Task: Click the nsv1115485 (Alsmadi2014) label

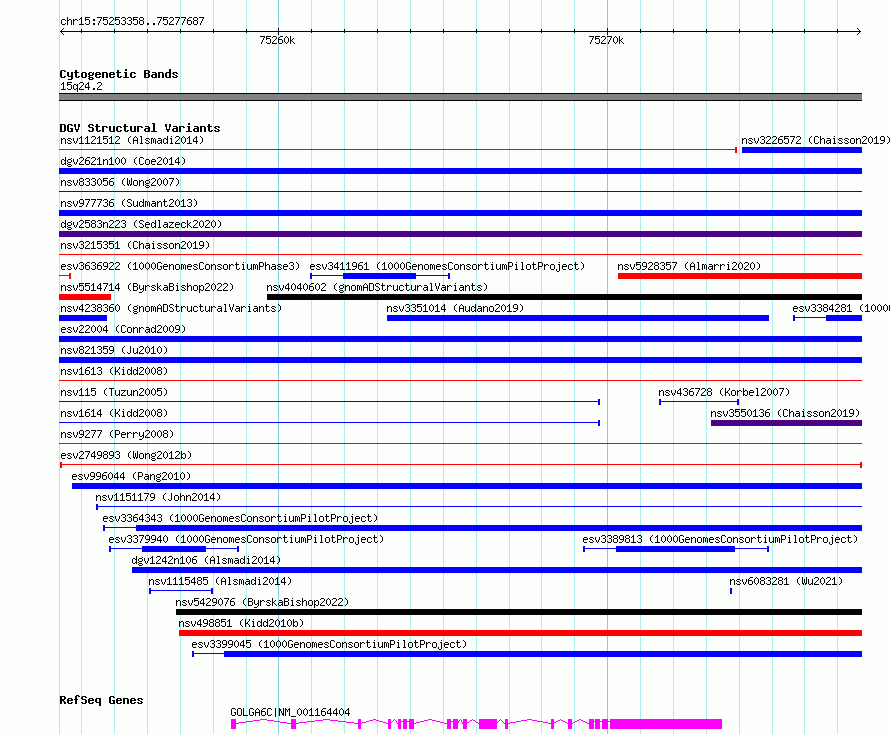Action: [220, 581]
